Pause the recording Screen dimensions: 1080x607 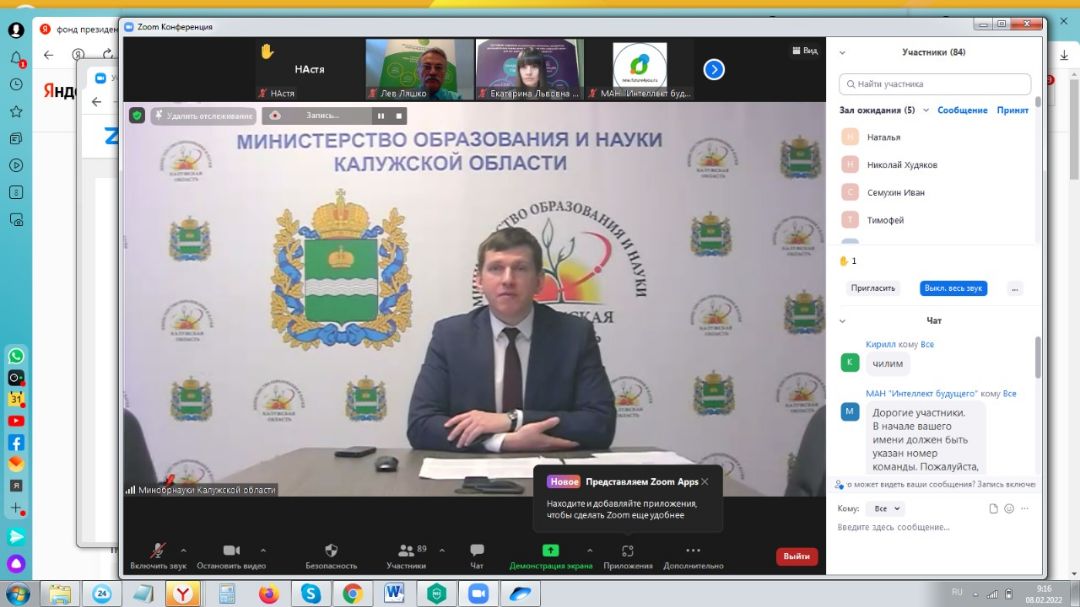point(381,116)
